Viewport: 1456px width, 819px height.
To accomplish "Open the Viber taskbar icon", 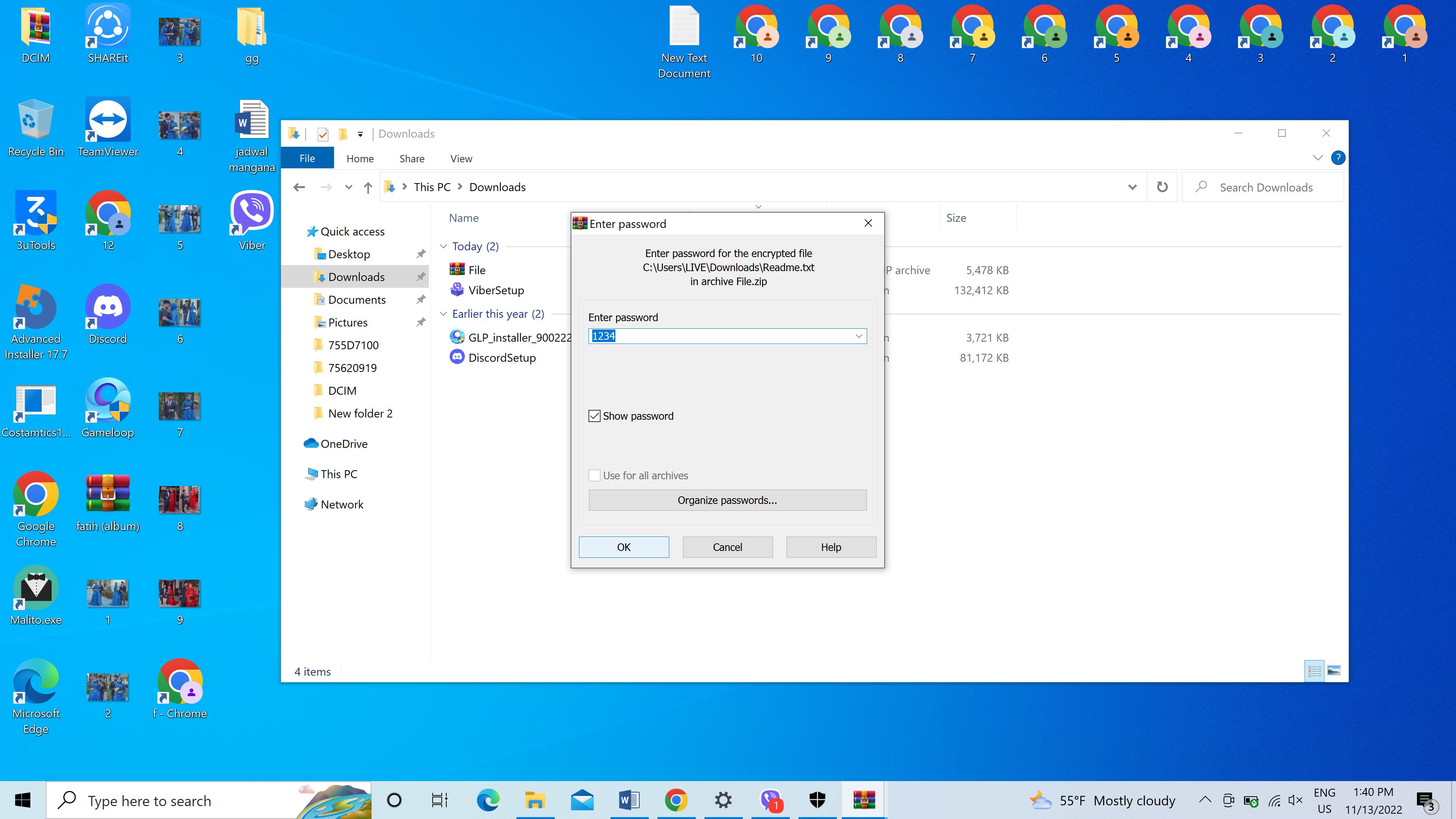I will click(770, 800).
